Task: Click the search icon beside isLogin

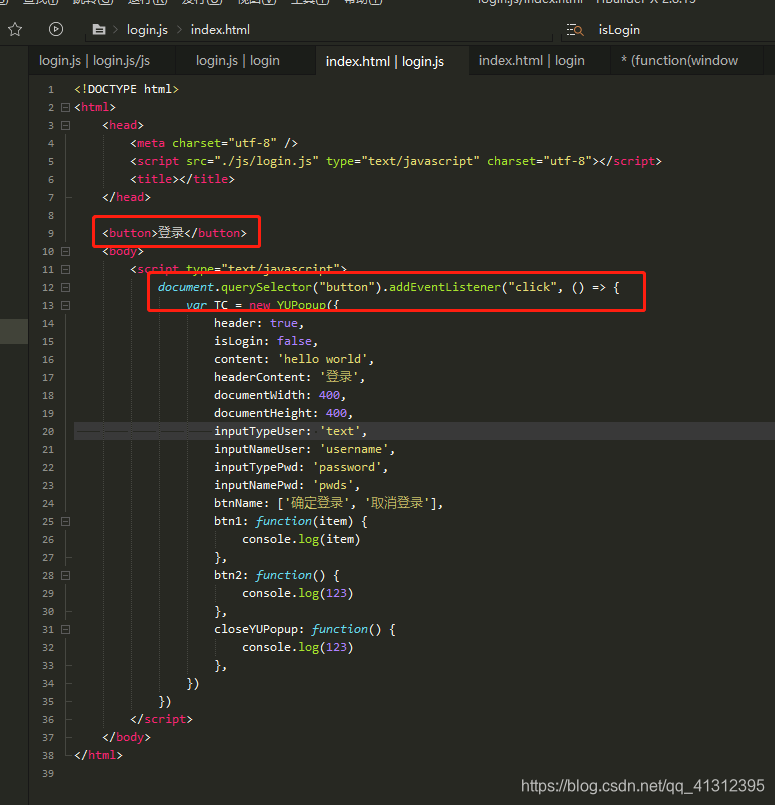Action: [575, 30]
